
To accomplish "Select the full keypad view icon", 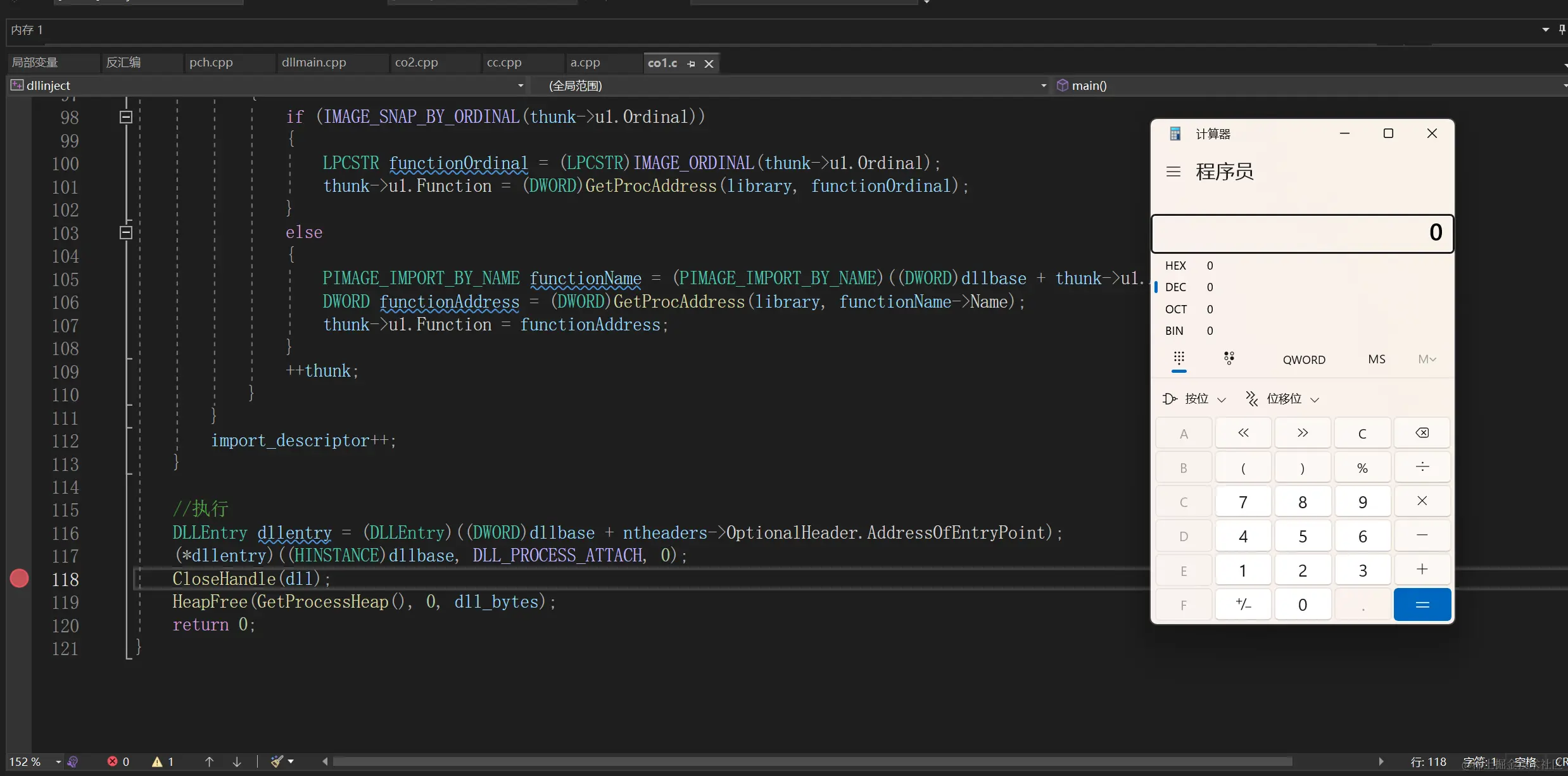I will tap(1179, 358).
